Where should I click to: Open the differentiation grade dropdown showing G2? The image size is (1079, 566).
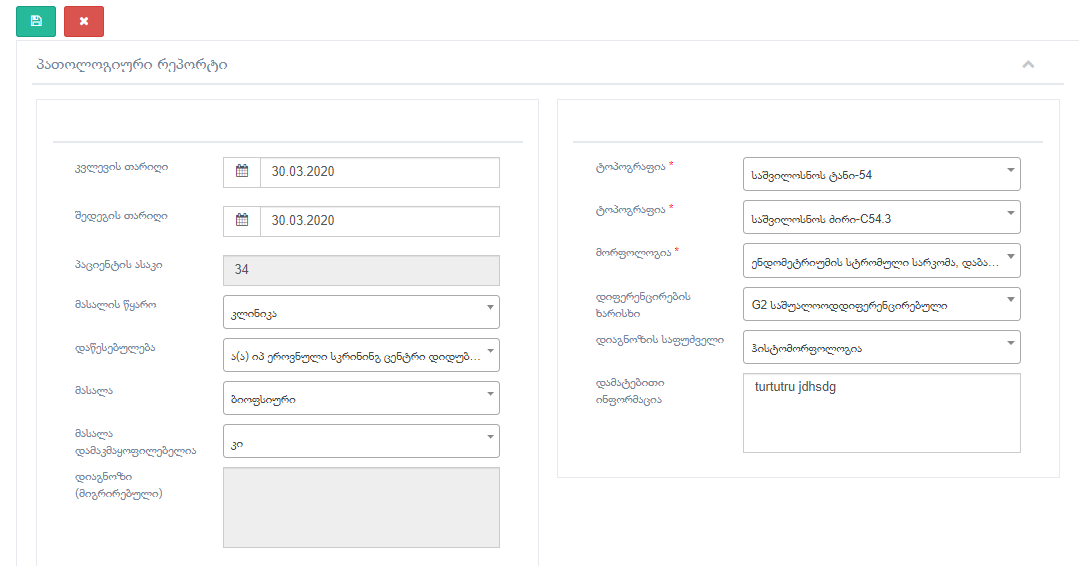(881, 304)
